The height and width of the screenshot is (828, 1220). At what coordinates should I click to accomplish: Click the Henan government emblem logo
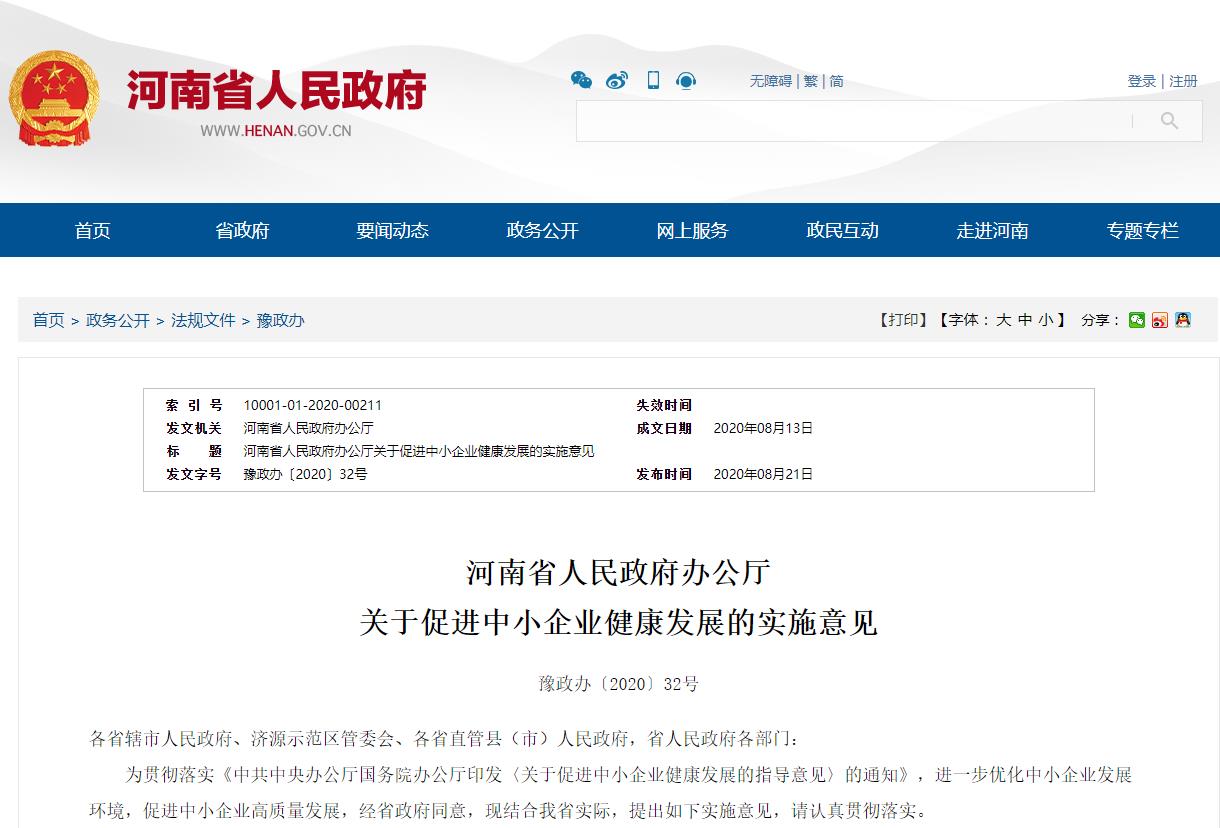coord(54,99)
